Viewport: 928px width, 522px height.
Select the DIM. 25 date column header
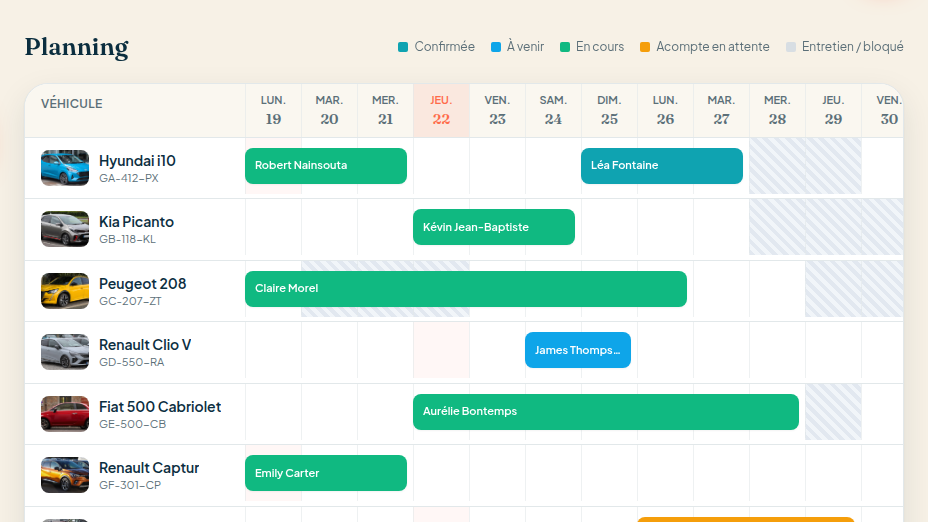609,110
